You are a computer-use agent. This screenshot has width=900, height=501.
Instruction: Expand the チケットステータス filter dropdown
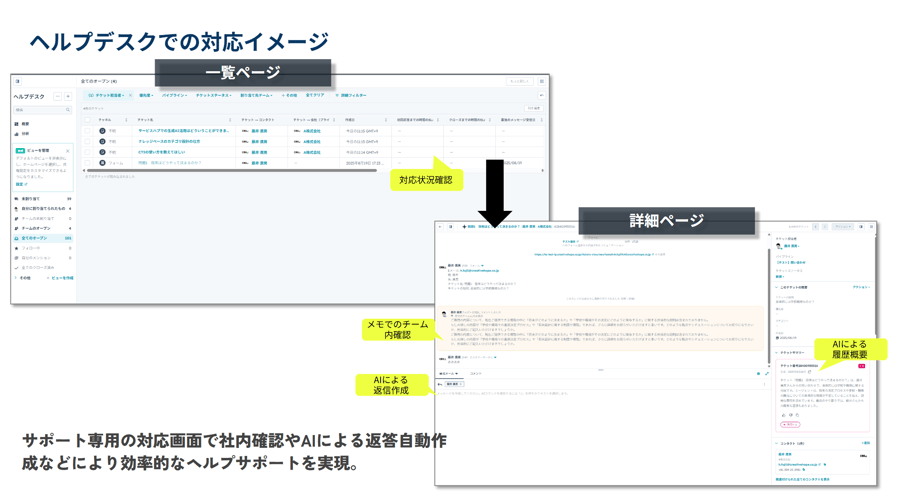(x=213, y=96)
